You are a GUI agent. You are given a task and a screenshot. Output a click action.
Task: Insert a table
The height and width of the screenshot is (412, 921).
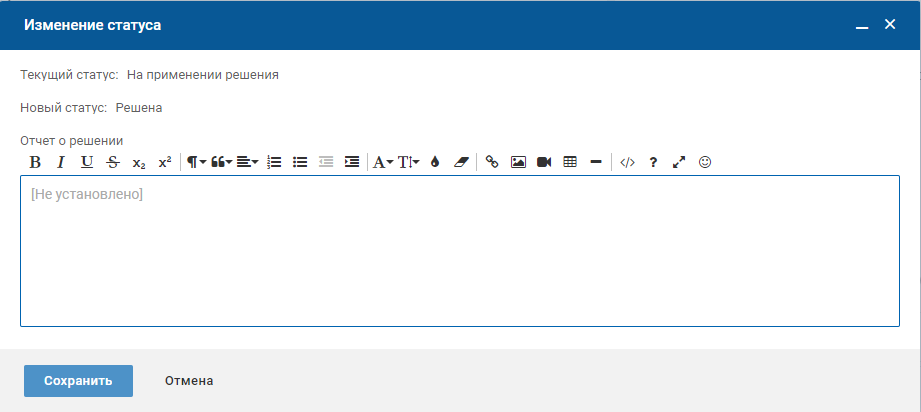point(570,162)
